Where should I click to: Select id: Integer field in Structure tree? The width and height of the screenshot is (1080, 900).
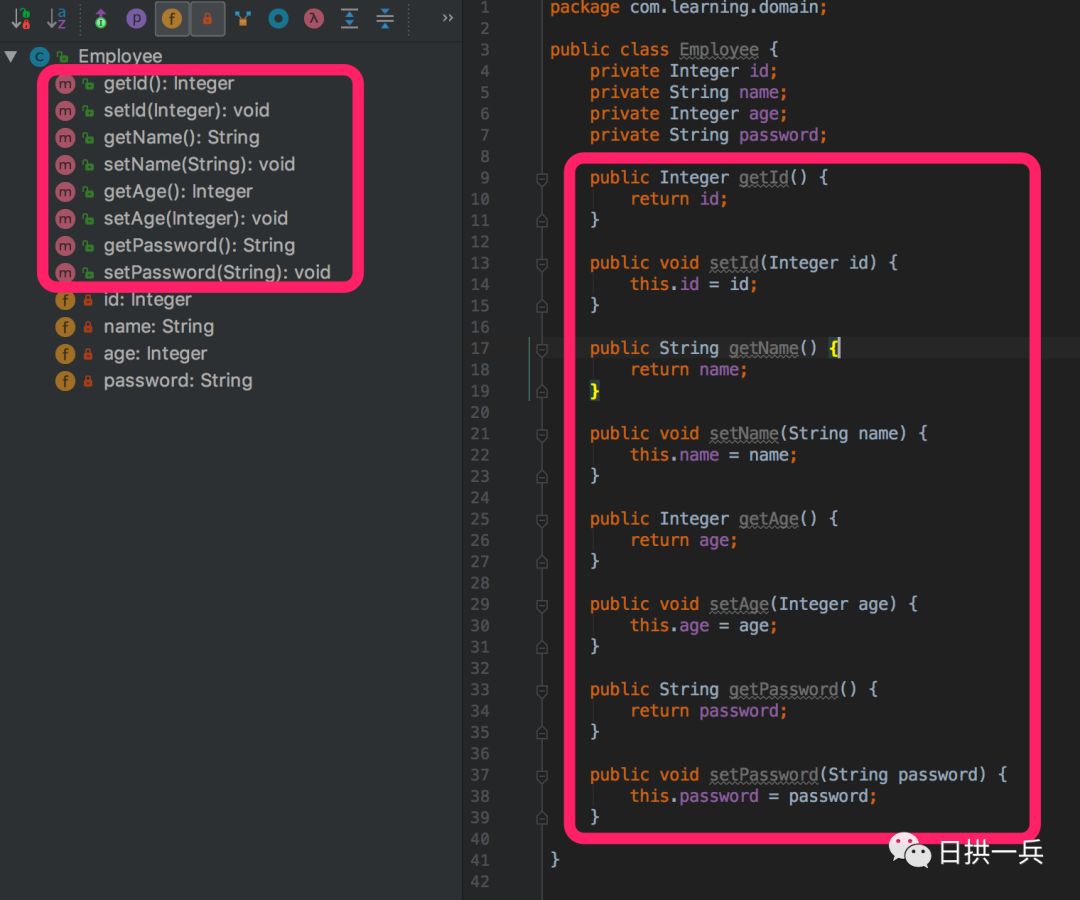147,300
